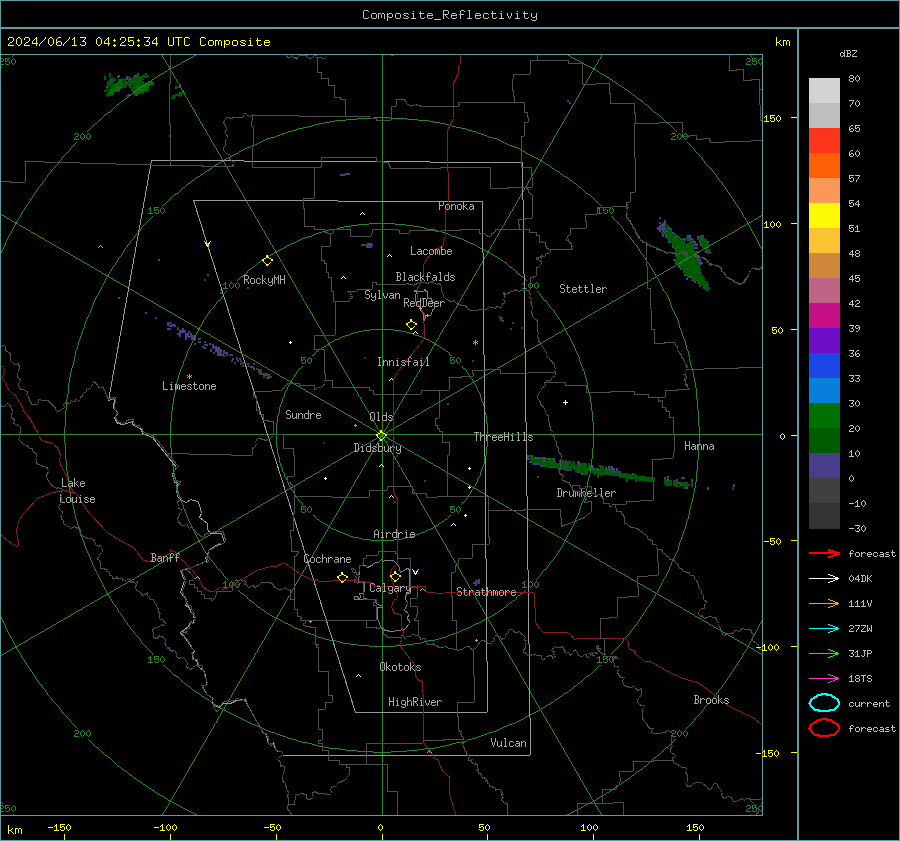Click the Blackfalds map label

pyautogui.click(x=425, y=277)
